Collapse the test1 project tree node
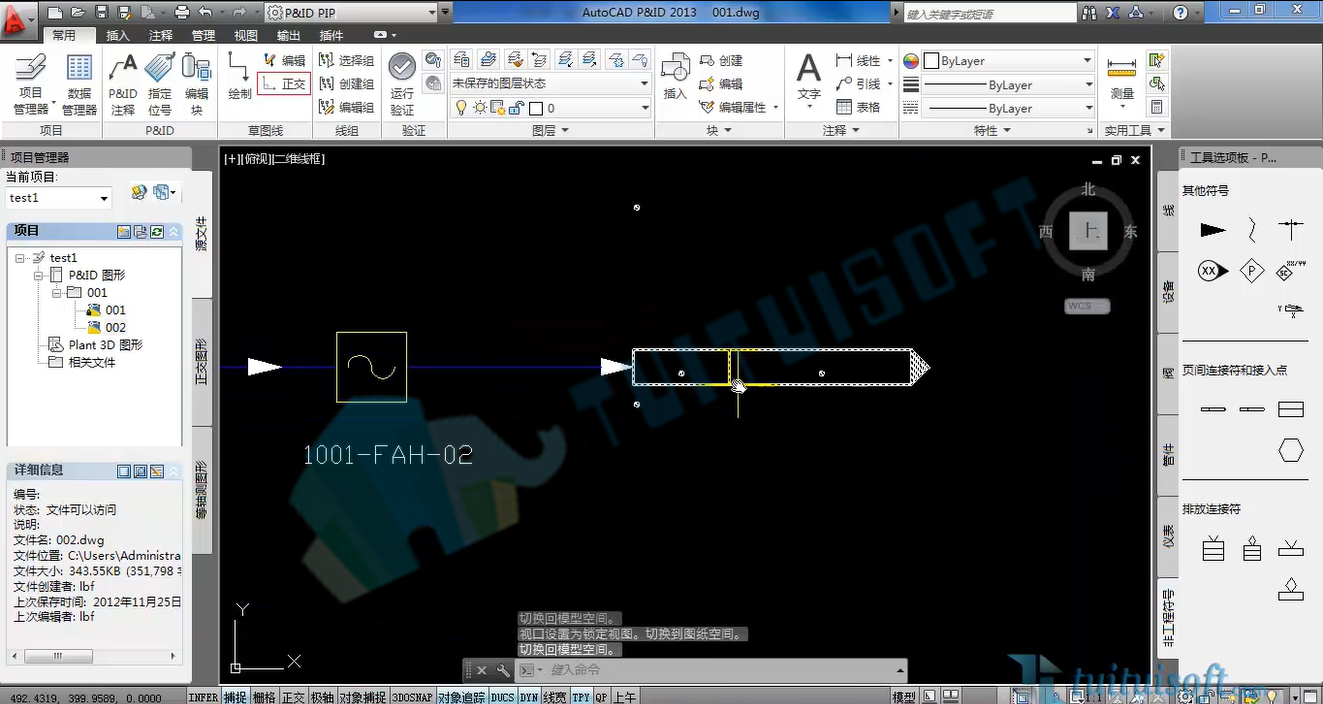Image resolution: width=1323 pixels, height=704 pixels. [20, 258]
